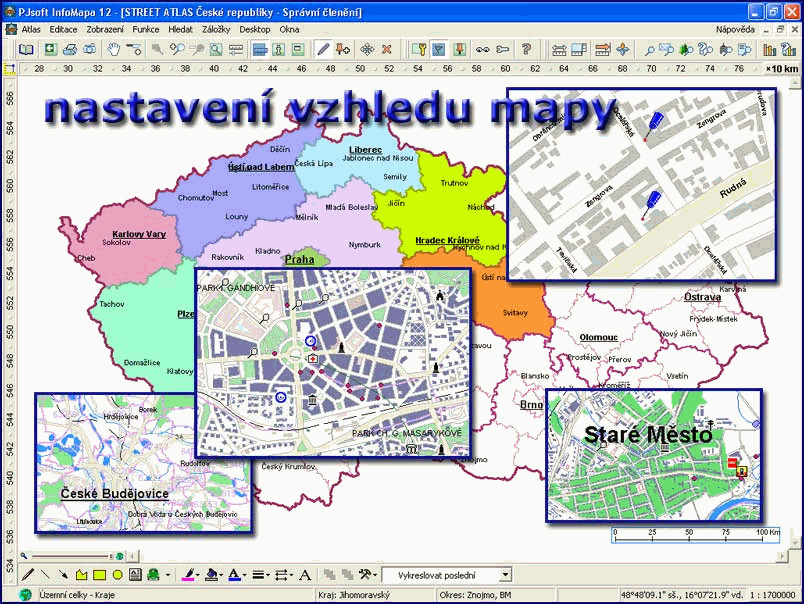Click the info figure icon
Screen dimensions: 804x604
click(x=279, y=50)
